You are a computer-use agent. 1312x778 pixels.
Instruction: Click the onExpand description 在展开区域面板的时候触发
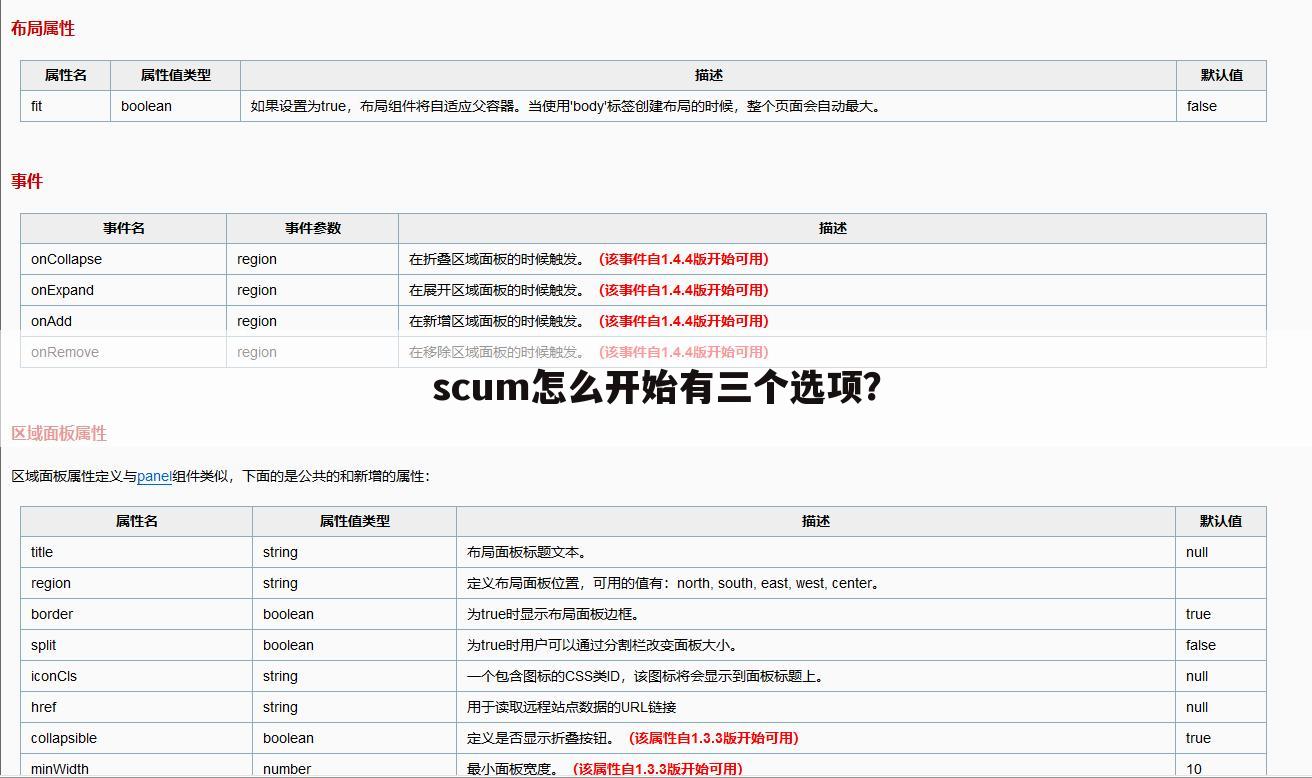click(497, 290)
